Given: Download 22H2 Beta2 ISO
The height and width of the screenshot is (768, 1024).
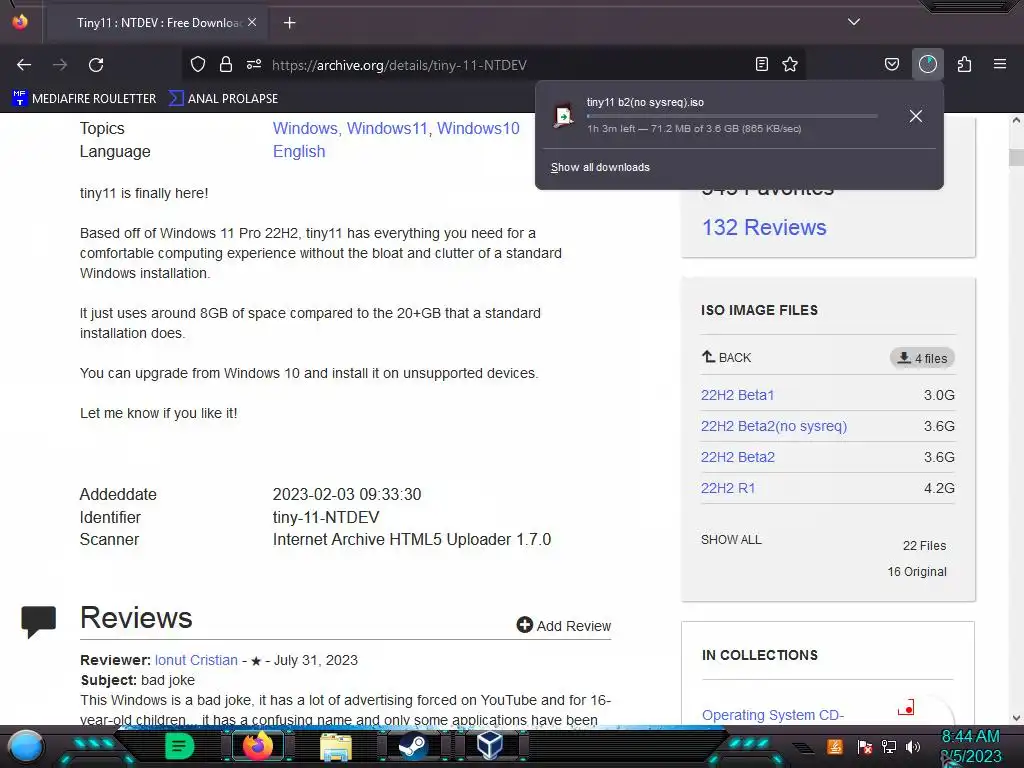Looking at the screenshot, I should click(x=738, y=457).
